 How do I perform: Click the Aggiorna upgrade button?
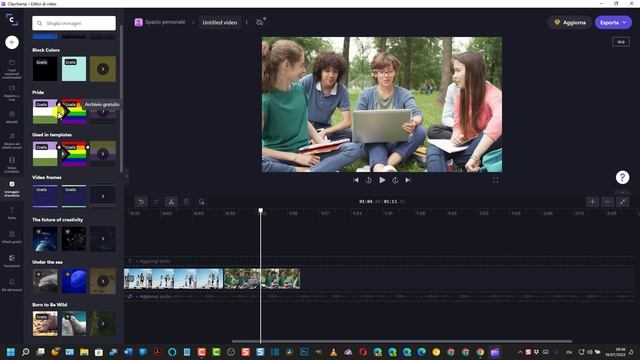[570, 22]
